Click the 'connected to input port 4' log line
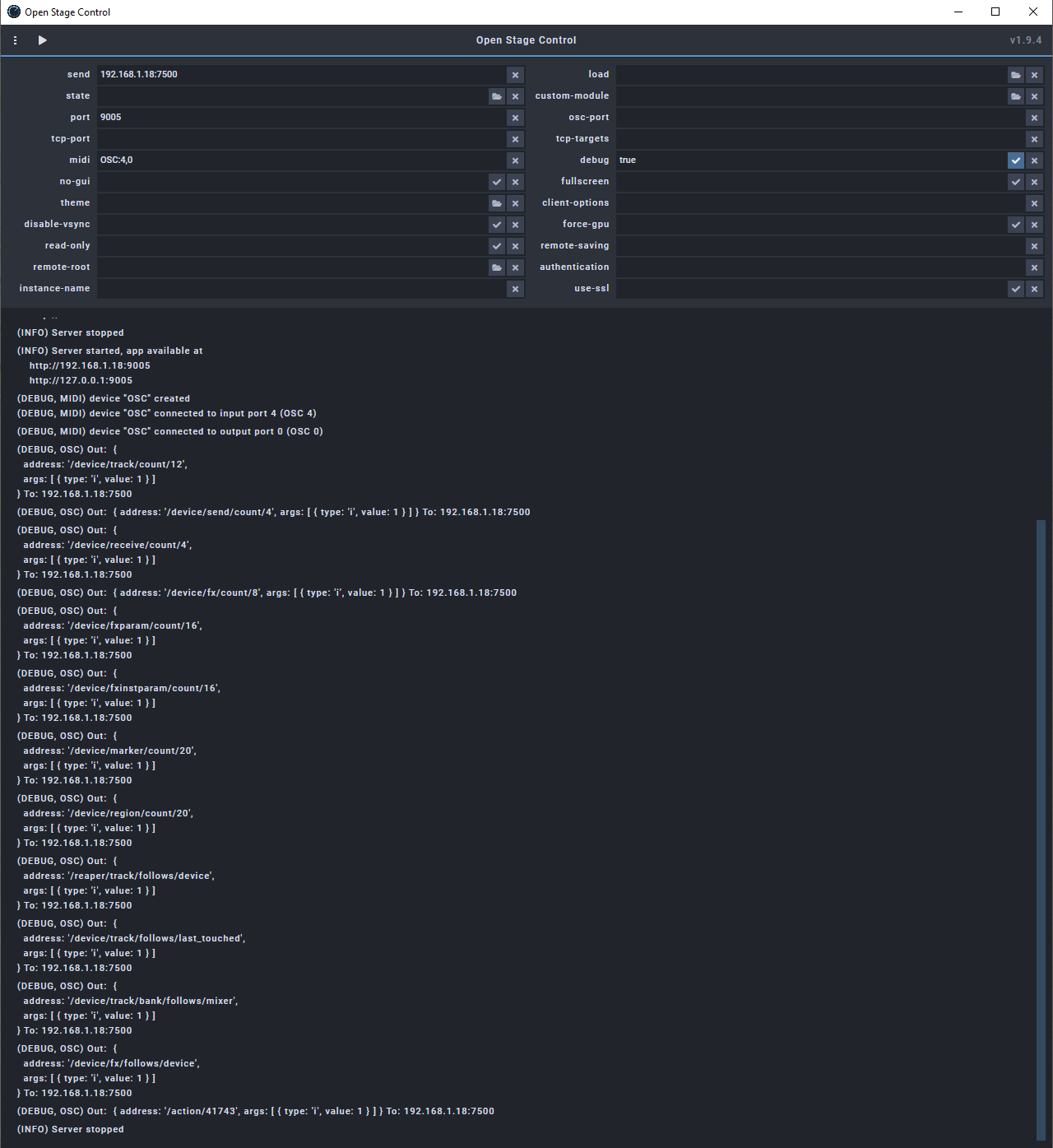Image resolution: width=1053 pixels, height=1148 pixels. tap(167, 413)
